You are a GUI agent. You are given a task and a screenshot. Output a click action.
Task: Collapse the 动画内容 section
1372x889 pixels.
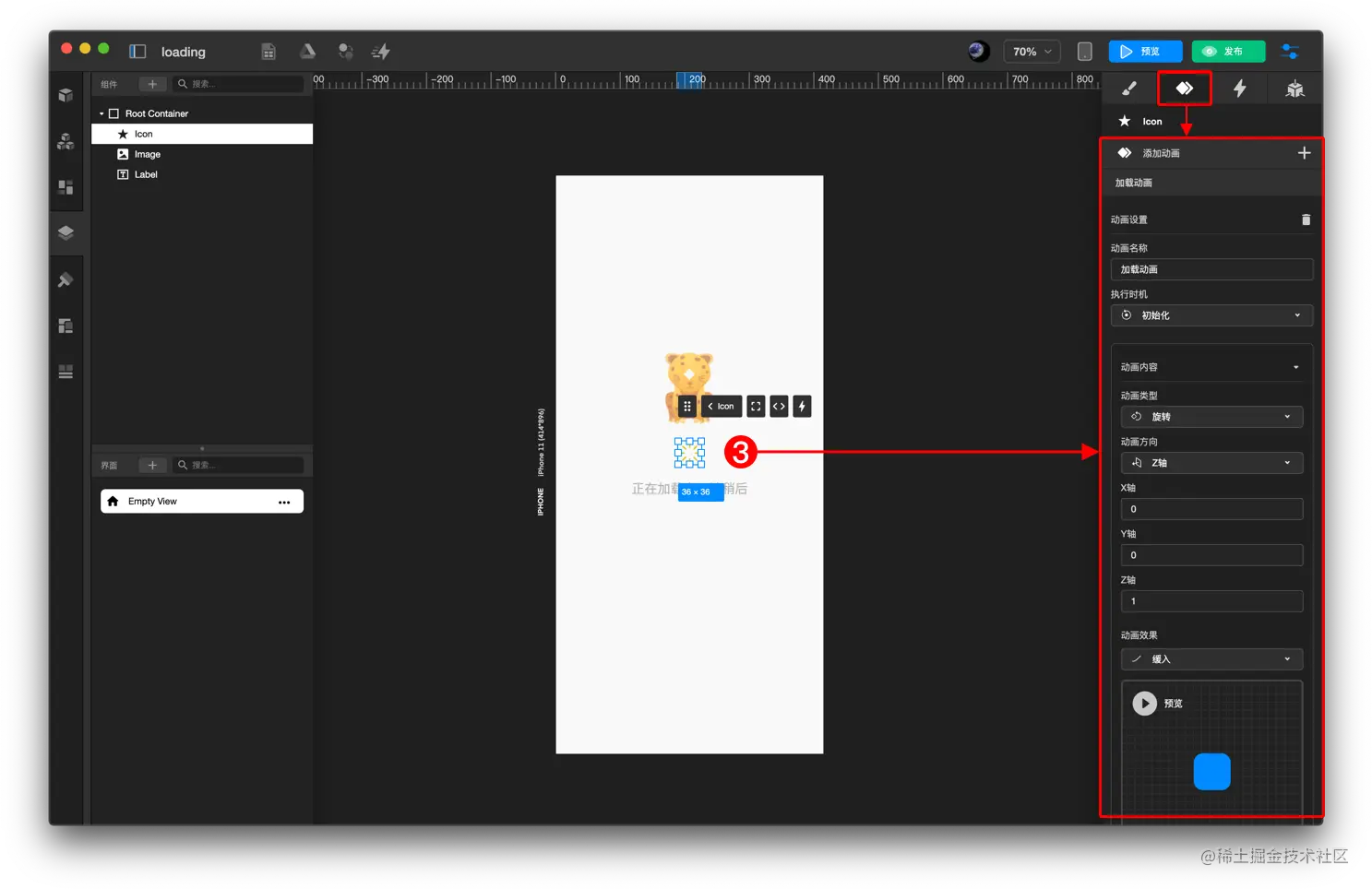pos(1295,367)
